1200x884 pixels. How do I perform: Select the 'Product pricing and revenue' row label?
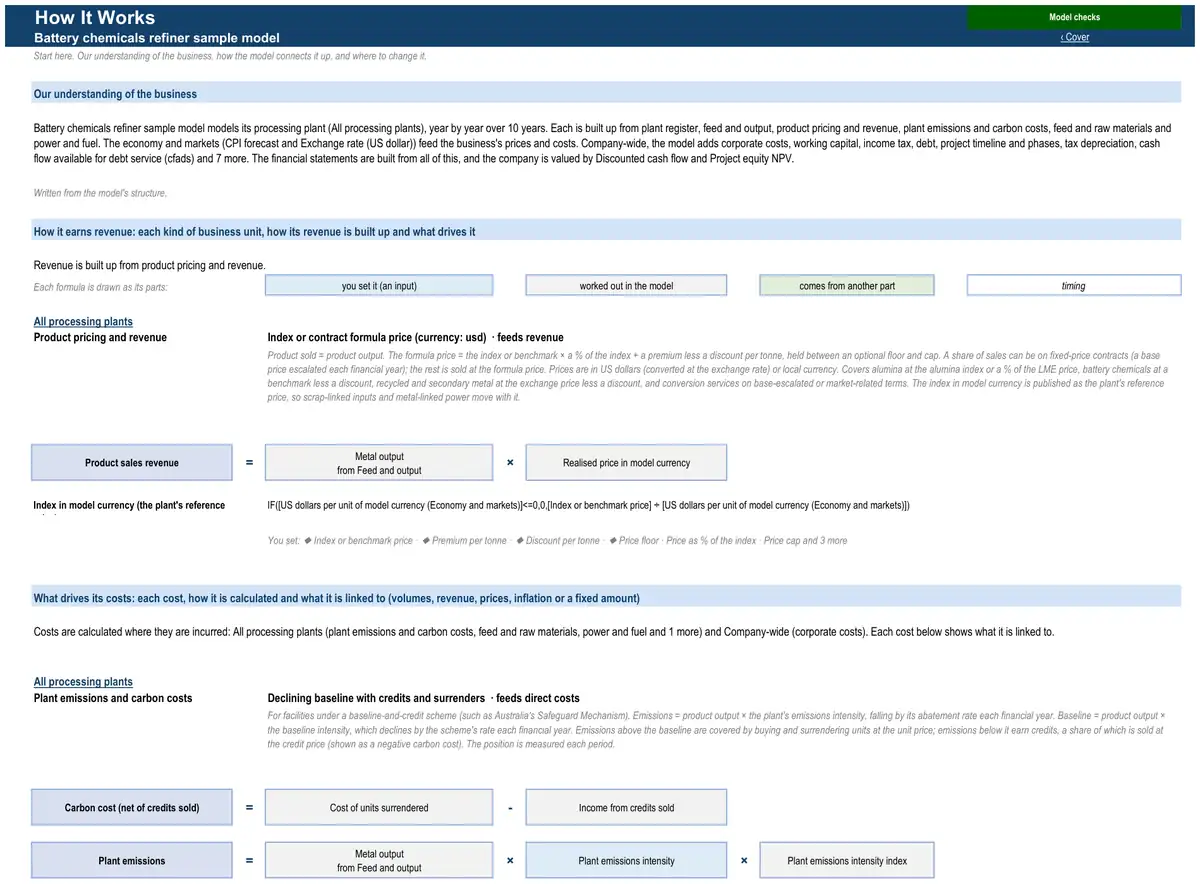(100, 338)
